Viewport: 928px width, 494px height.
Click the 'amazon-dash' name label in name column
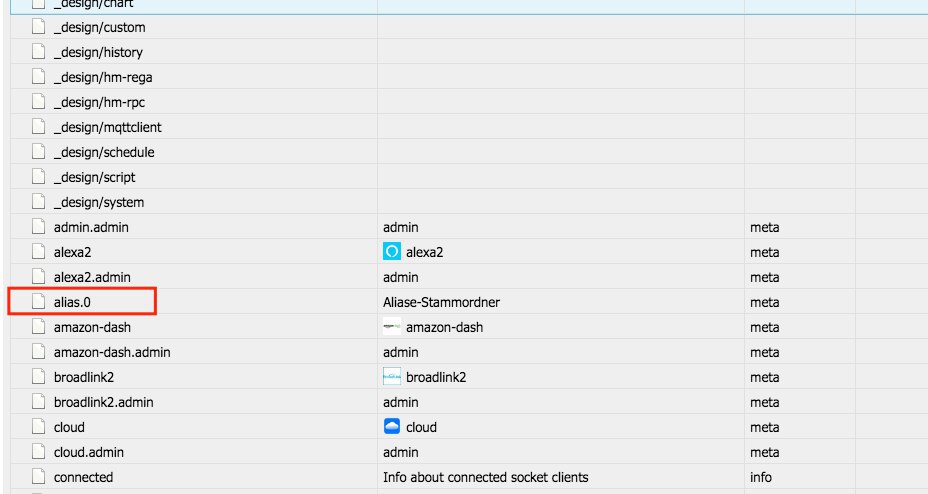[x=444, y=327]
